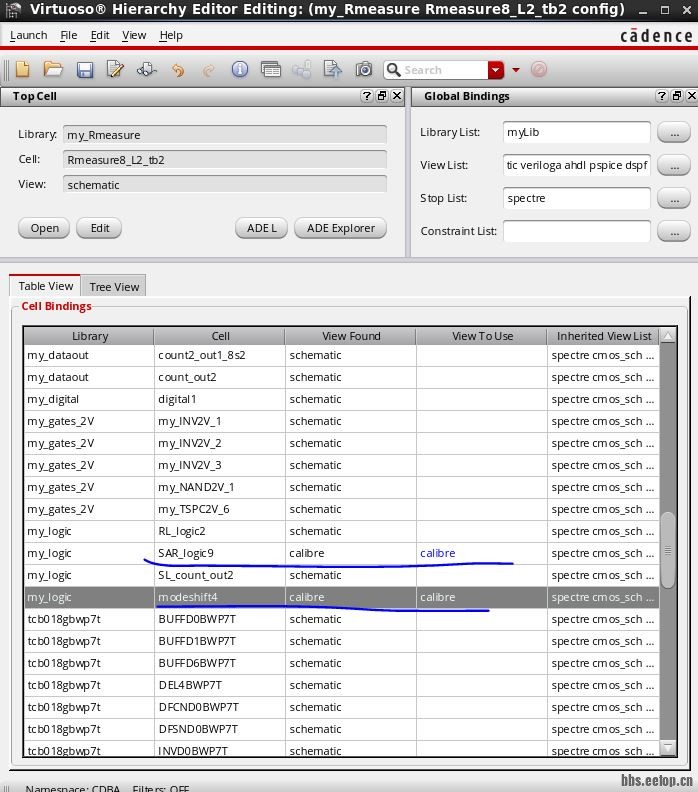Click the Undo arrow icon
Viewport: 698px width, 792px height.
click(178, 70)
